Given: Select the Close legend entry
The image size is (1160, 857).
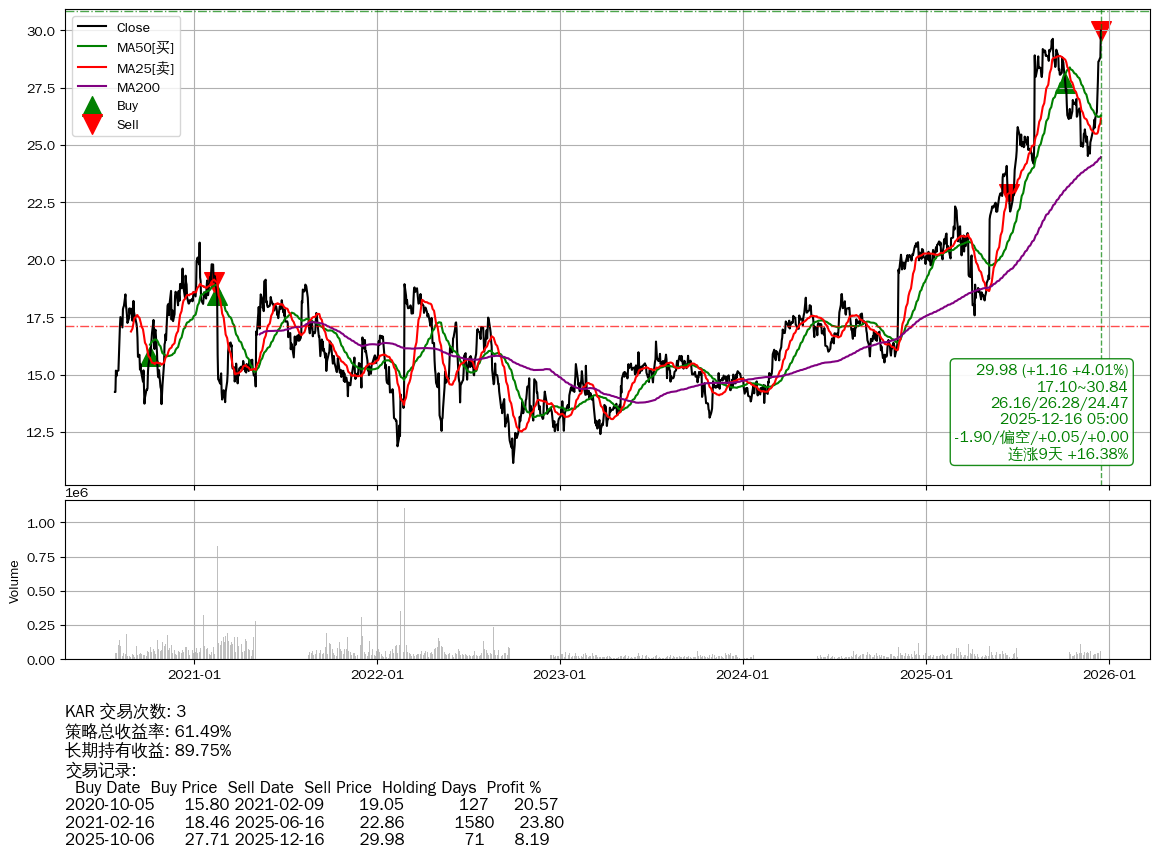Looking at the screenshot, I should 133,28.
